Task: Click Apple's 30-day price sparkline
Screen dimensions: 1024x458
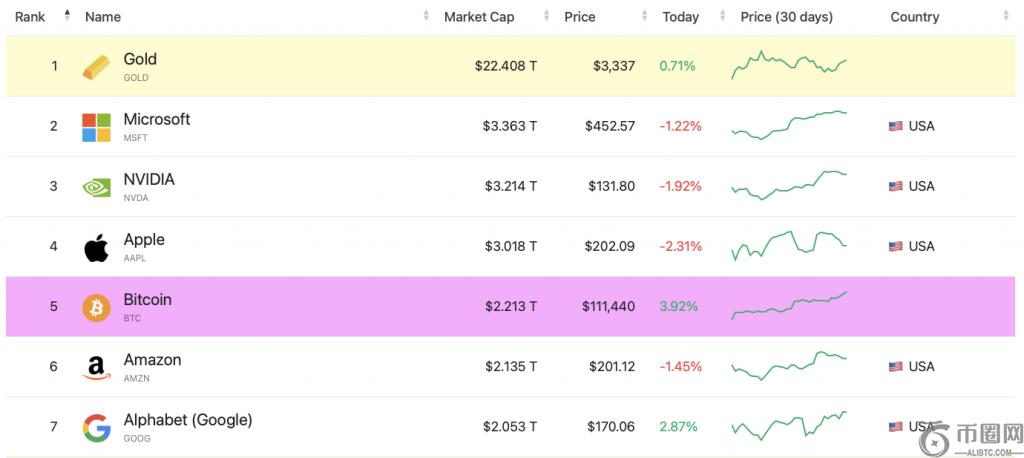Action: click(x=789, y=245)
